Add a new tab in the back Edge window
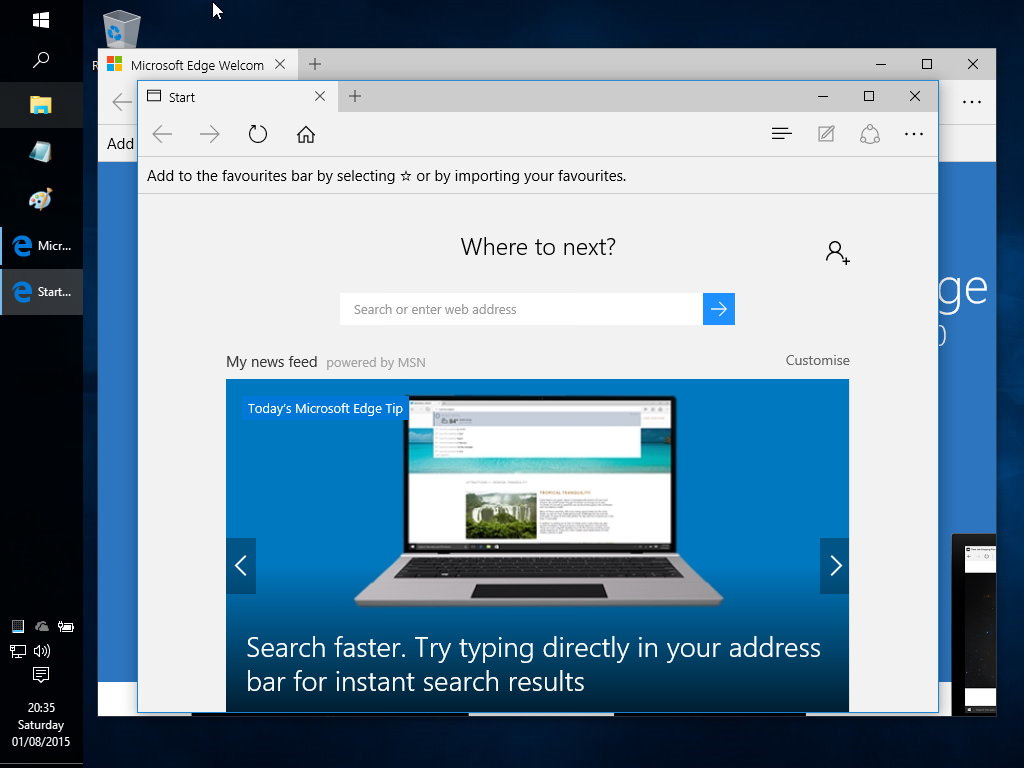 point(315,64)
